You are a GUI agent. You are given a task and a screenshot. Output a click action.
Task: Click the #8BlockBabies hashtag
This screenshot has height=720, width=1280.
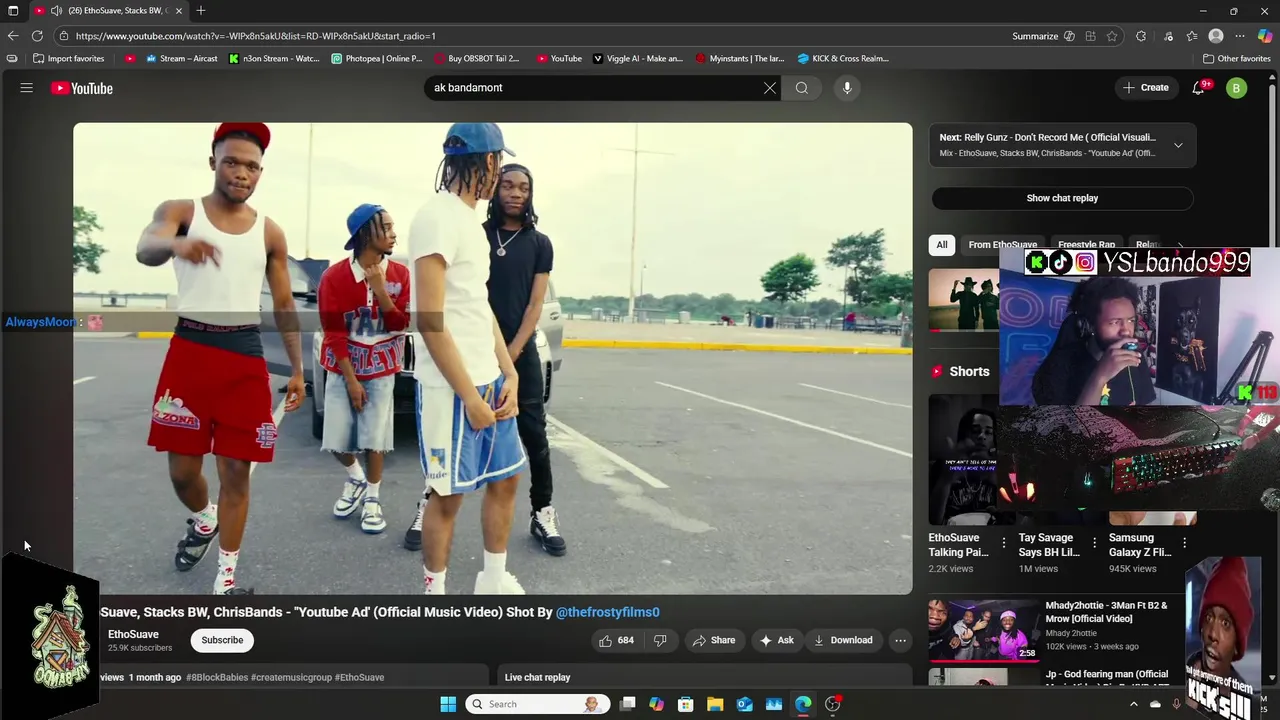[217, 677]
